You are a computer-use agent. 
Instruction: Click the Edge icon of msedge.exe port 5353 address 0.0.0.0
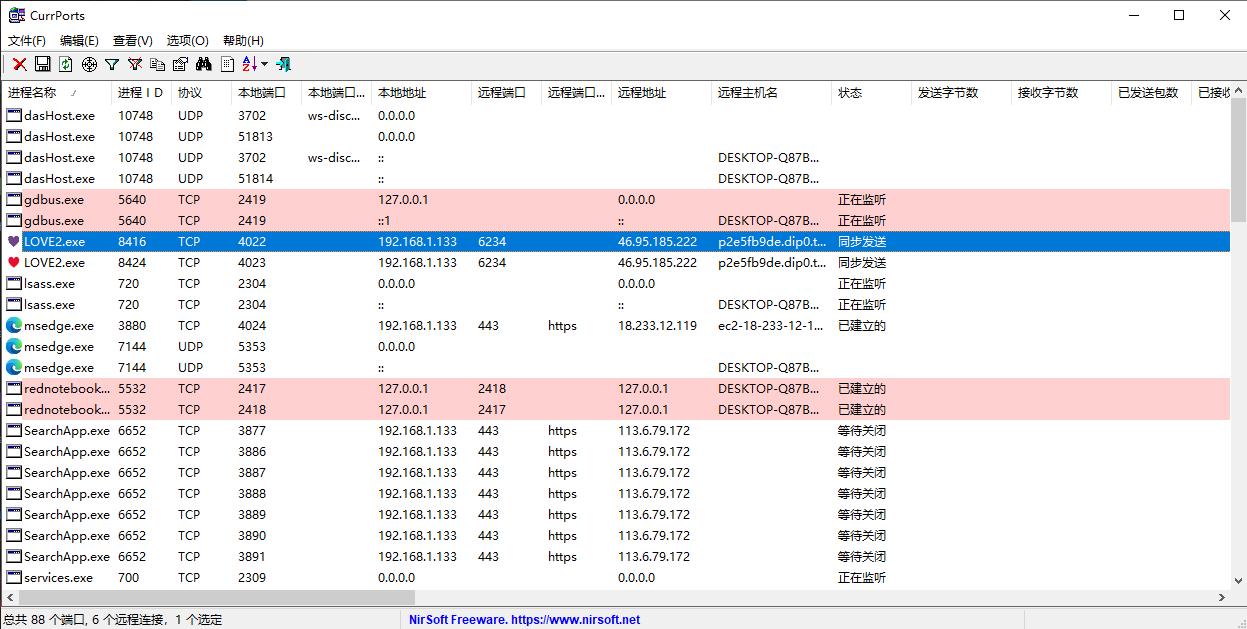coord(14,347)
